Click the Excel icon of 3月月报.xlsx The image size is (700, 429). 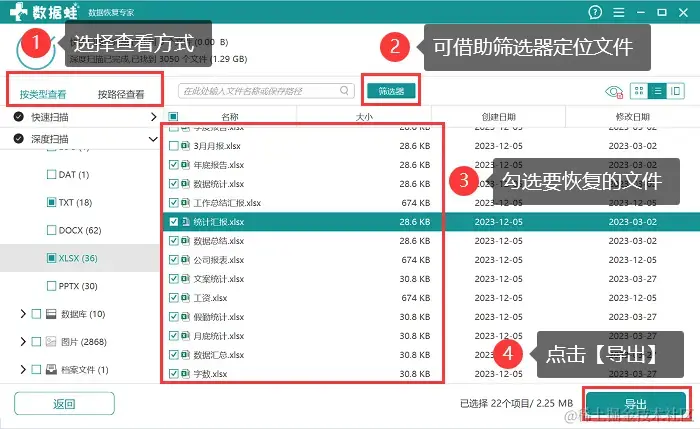185,146
